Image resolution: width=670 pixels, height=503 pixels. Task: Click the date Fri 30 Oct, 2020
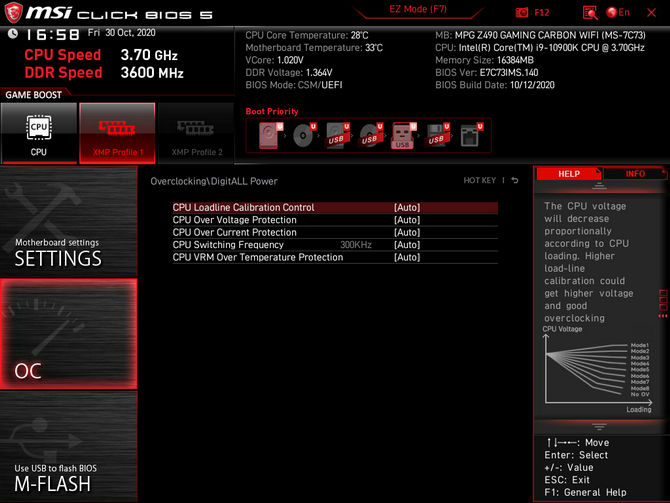pyautogui.click(x=122, y=33)
